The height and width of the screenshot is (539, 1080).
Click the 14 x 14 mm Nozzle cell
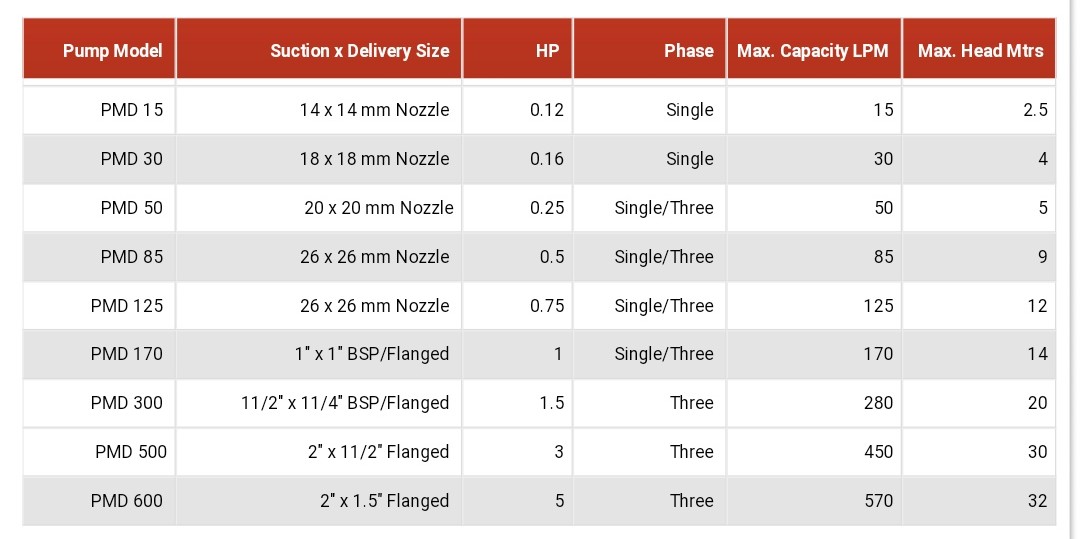374,110
